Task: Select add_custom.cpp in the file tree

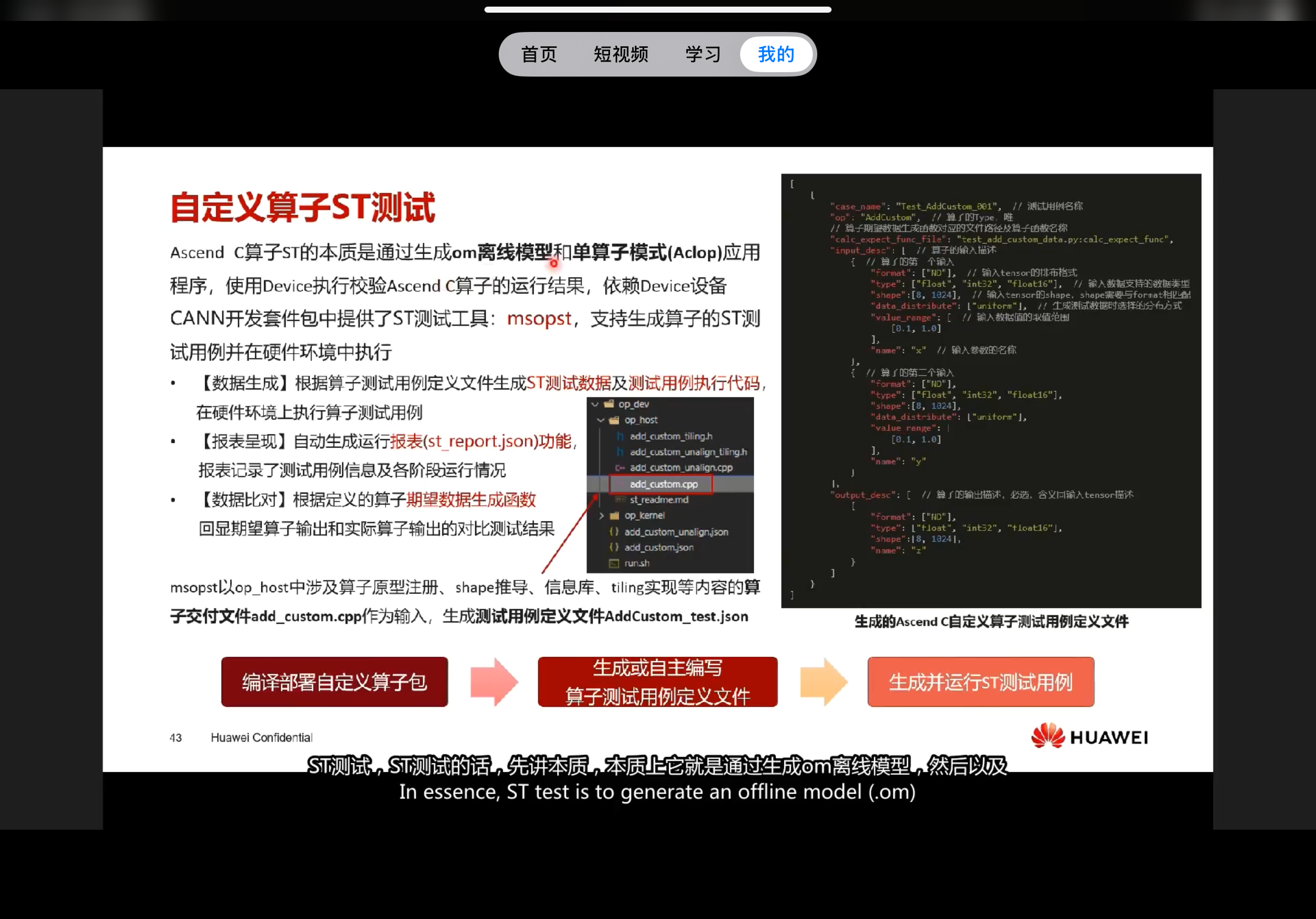Action: click(663, 484)
